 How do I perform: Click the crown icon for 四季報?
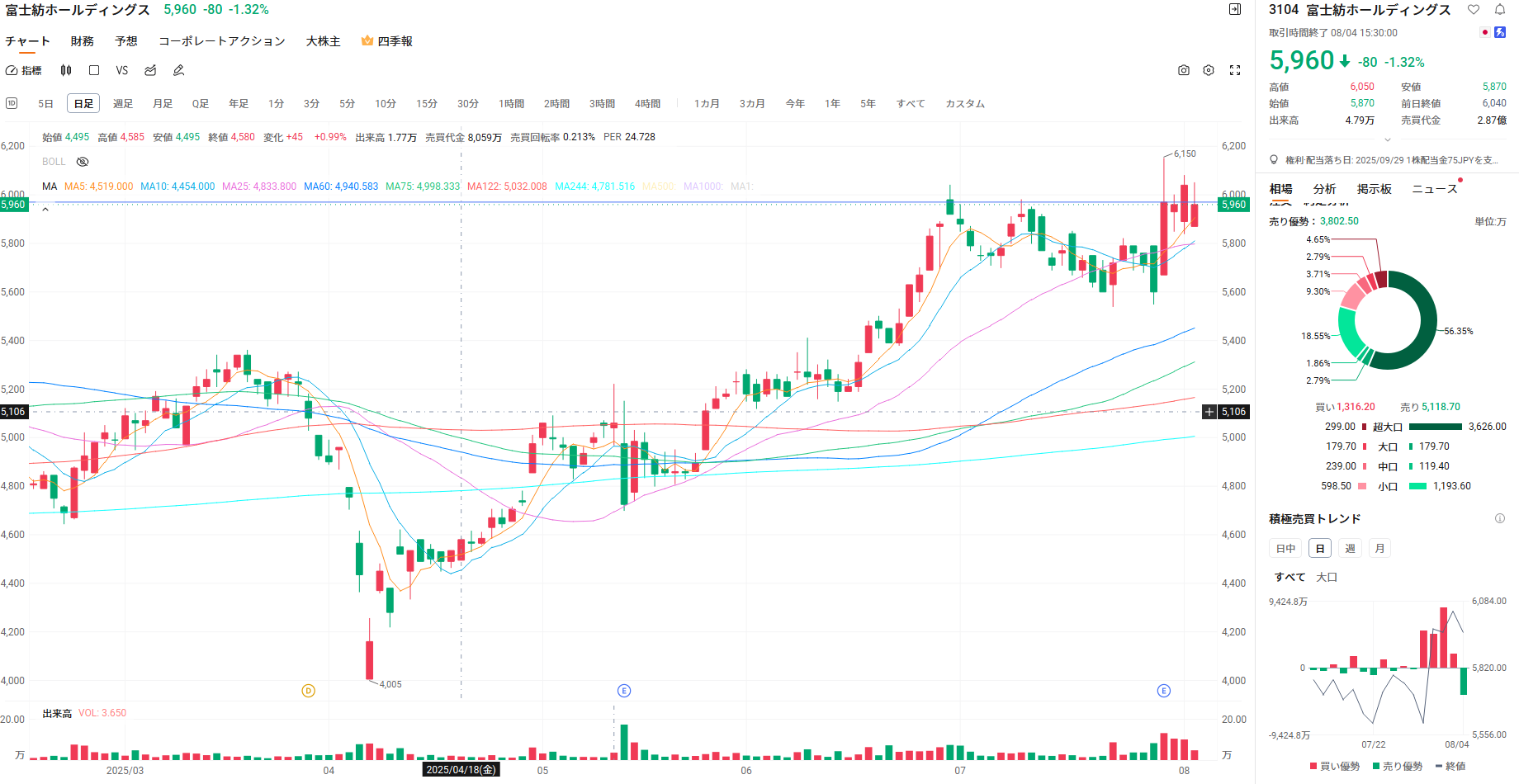coord(367,40)
